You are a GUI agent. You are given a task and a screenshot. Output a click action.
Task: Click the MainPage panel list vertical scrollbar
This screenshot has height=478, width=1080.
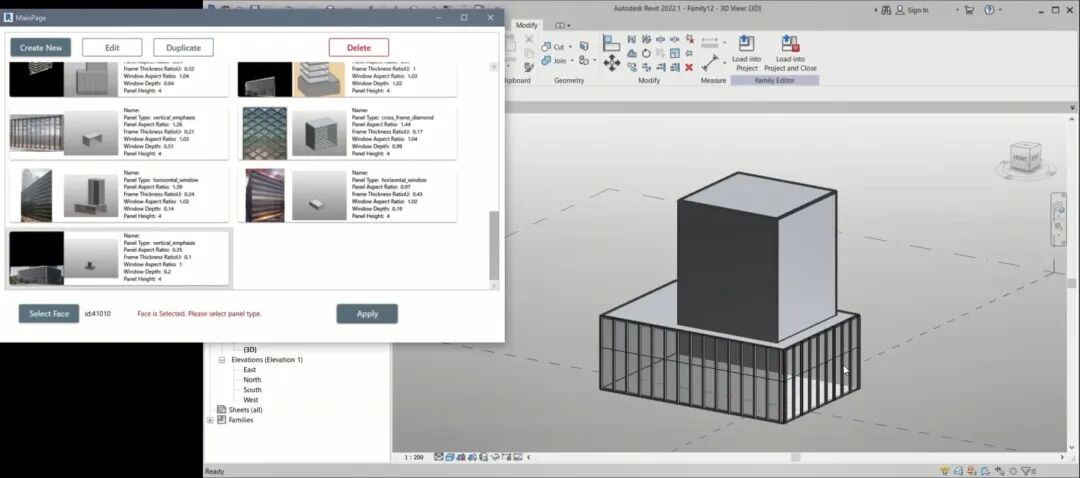click(493, 245)
